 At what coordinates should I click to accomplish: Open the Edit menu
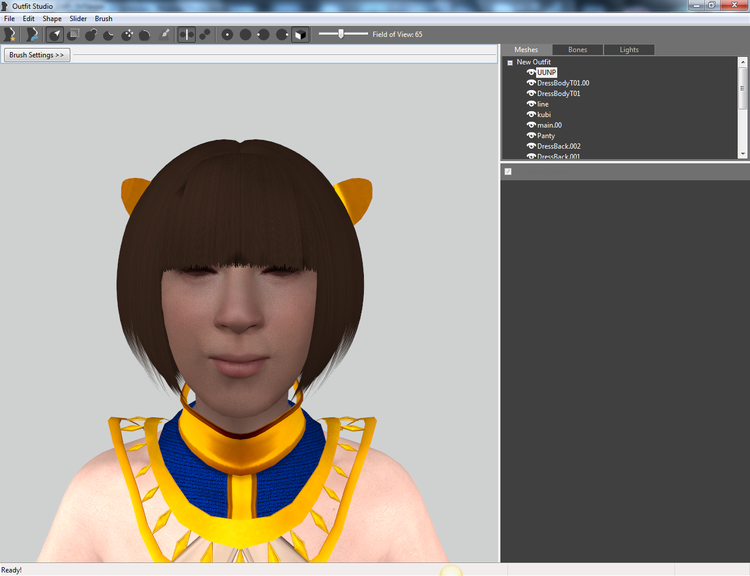(29, 19)
